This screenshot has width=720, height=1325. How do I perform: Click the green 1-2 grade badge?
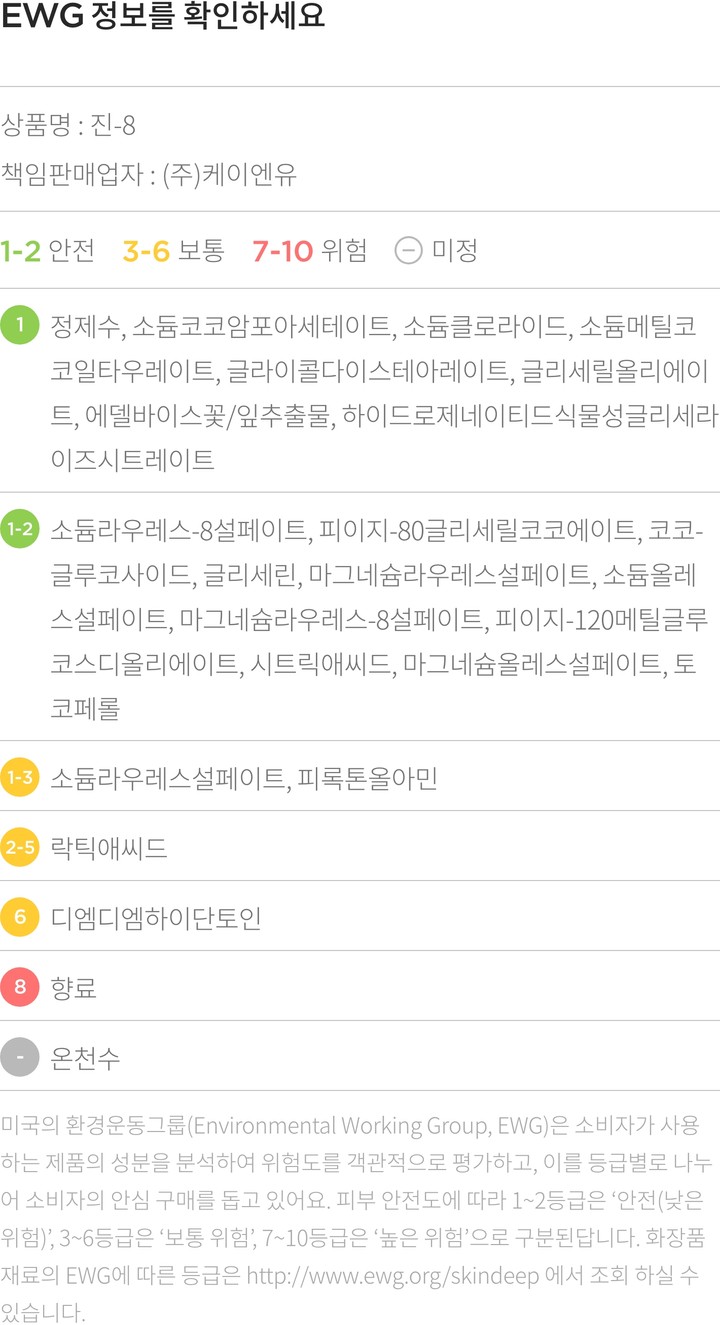tap(20, 529)
